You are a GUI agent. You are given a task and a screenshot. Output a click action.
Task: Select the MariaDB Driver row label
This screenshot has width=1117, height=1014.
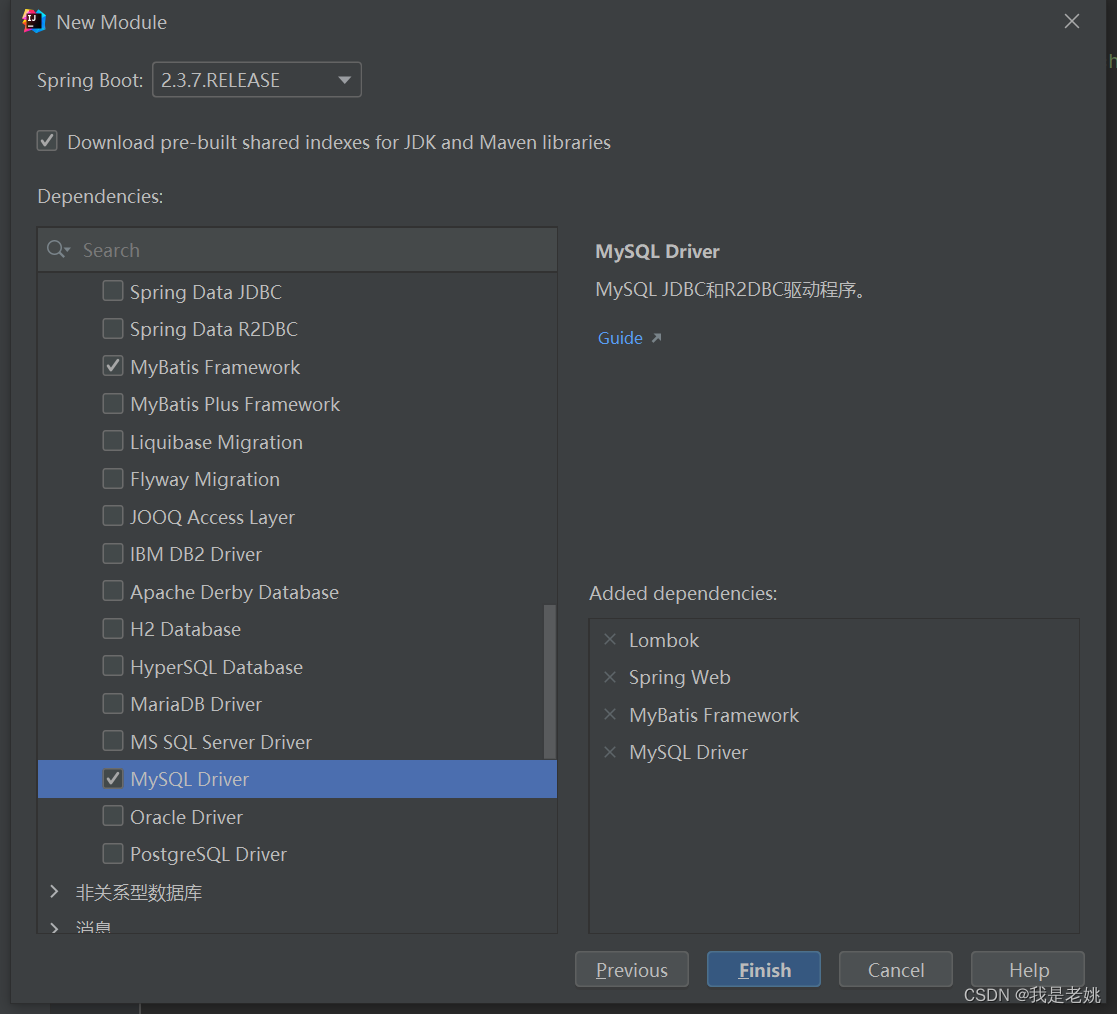click(x=196, y=704)
